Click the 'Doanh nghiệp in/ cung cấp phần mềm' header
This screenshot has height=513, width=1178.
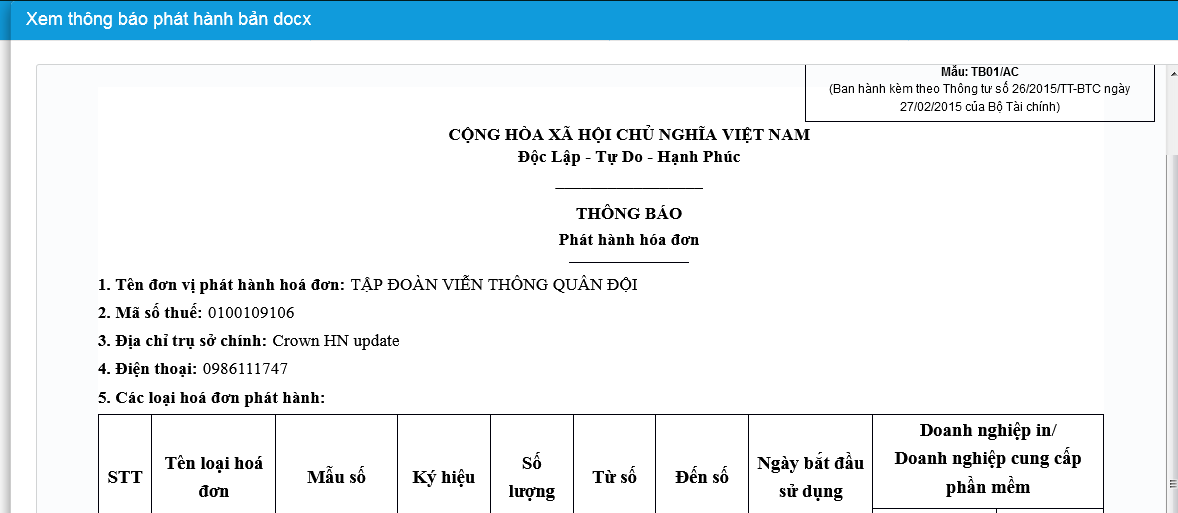pos(987,459)
